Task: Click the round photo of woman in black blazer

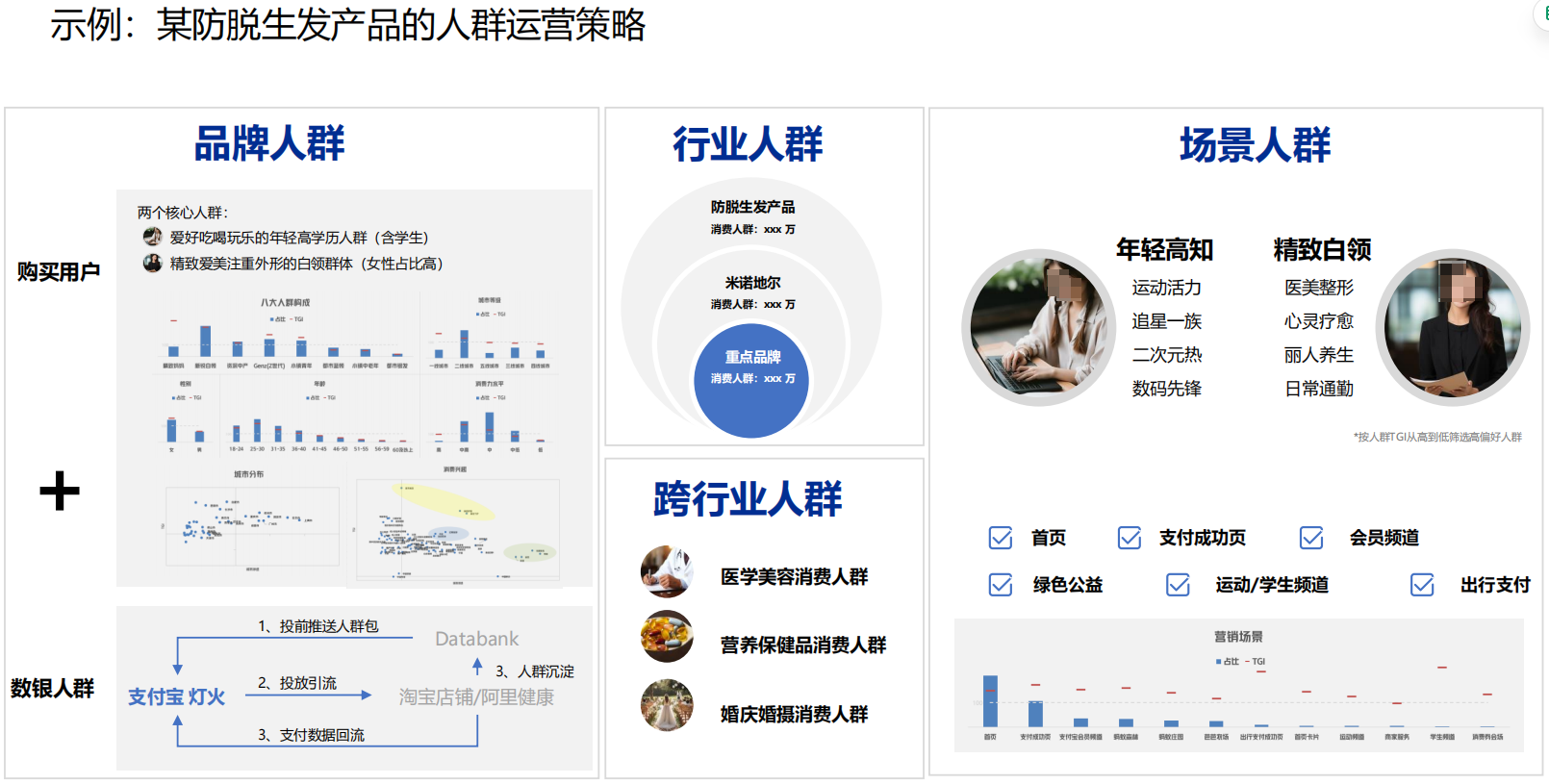Action: coord(1453,327)
